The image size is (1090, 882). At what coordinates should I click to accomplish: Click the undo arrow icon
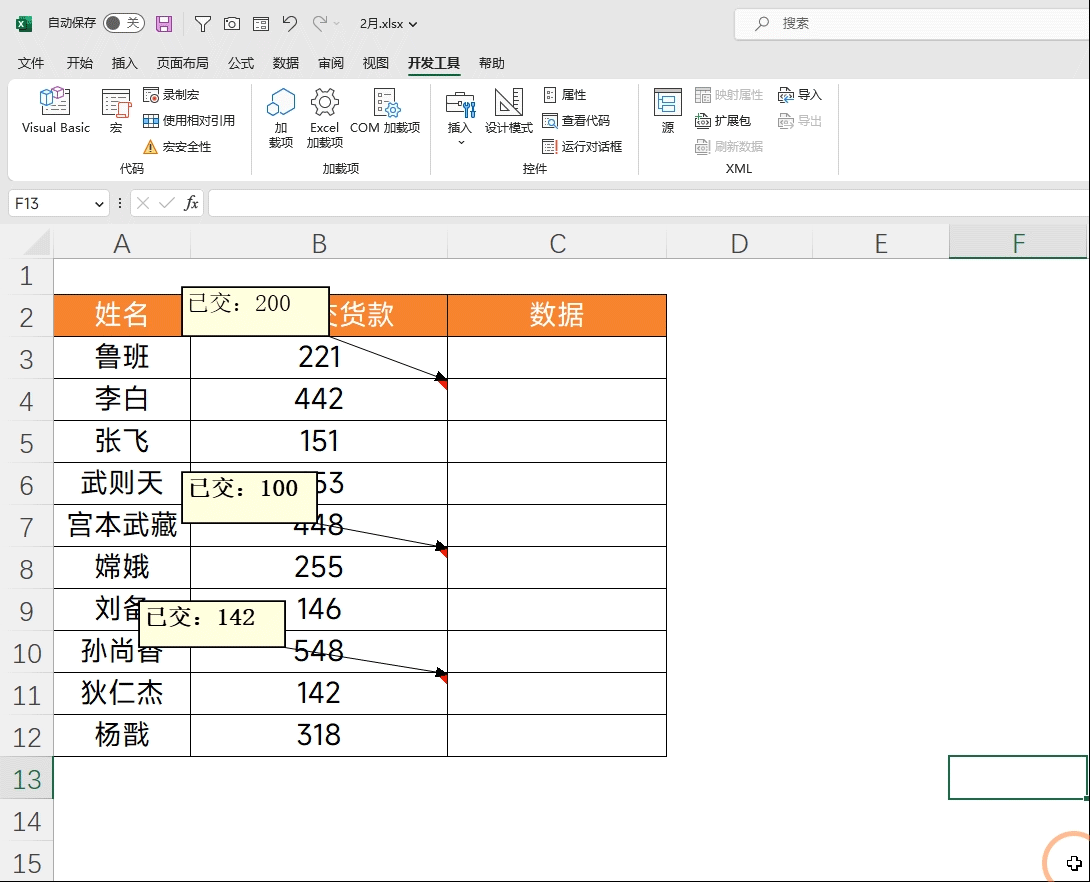pos(290,24)
